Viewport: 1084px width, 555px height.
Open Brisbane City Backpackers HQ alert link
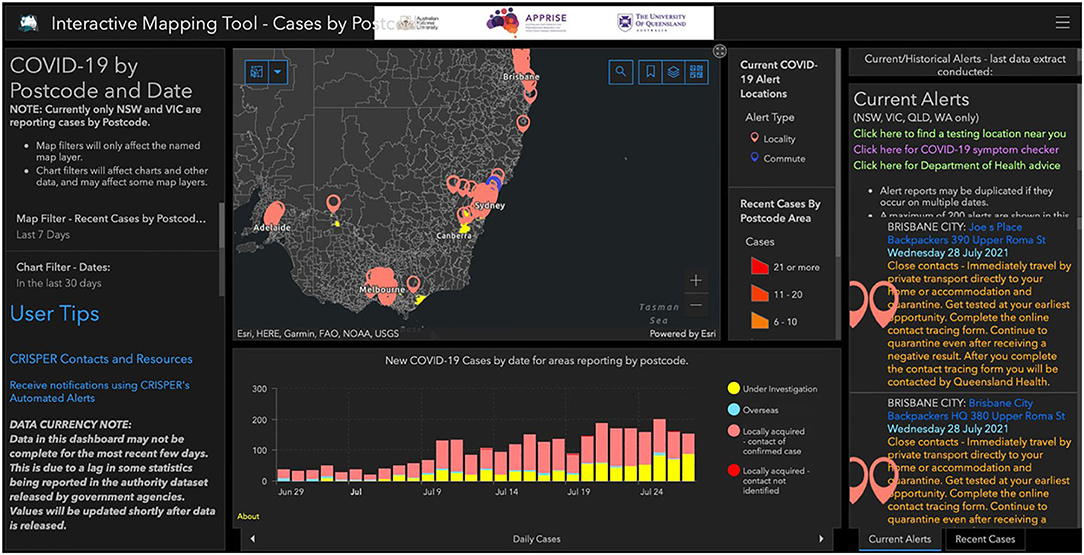pos(978,408)
